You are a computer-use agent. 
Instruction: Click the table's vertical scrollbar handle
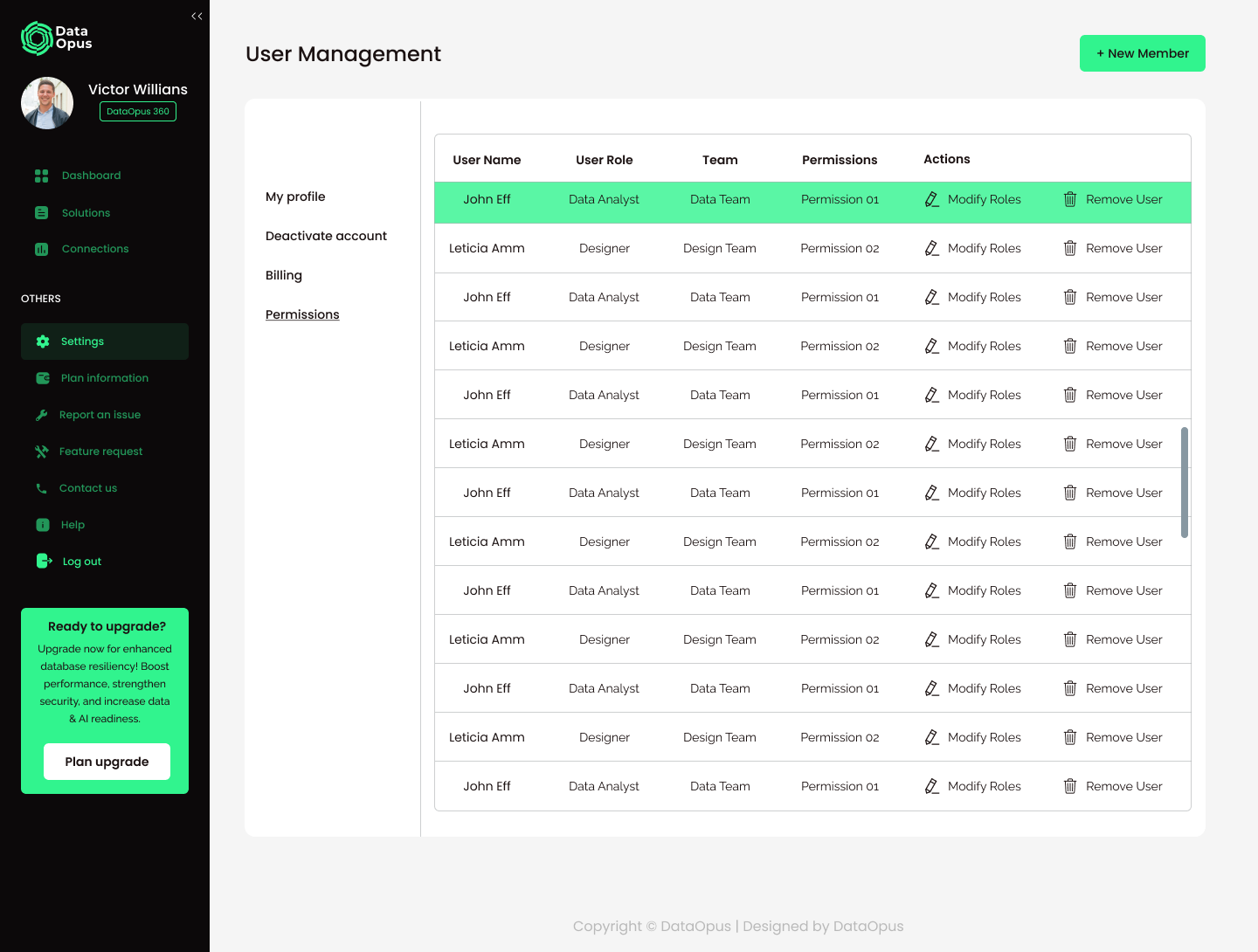1185,482
